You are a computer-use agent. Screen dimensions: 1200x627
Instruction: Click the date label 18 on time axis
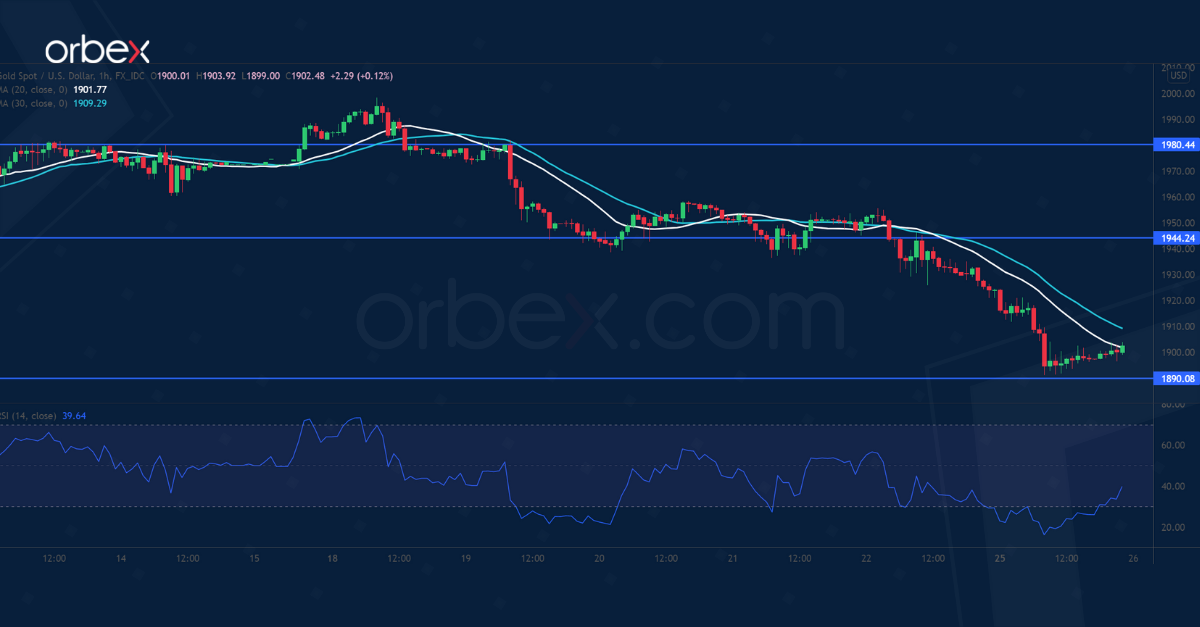[331, 559]
